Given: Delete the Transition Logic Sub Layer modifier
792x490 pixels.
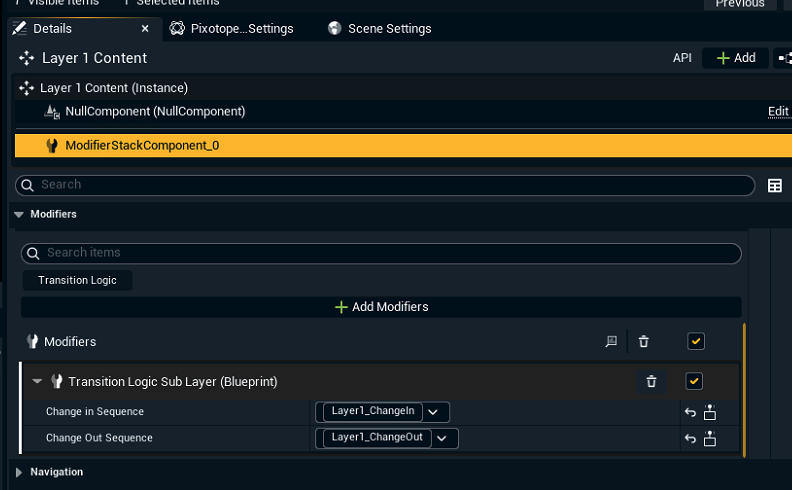Looking at the screenshot, I should 651,381.
